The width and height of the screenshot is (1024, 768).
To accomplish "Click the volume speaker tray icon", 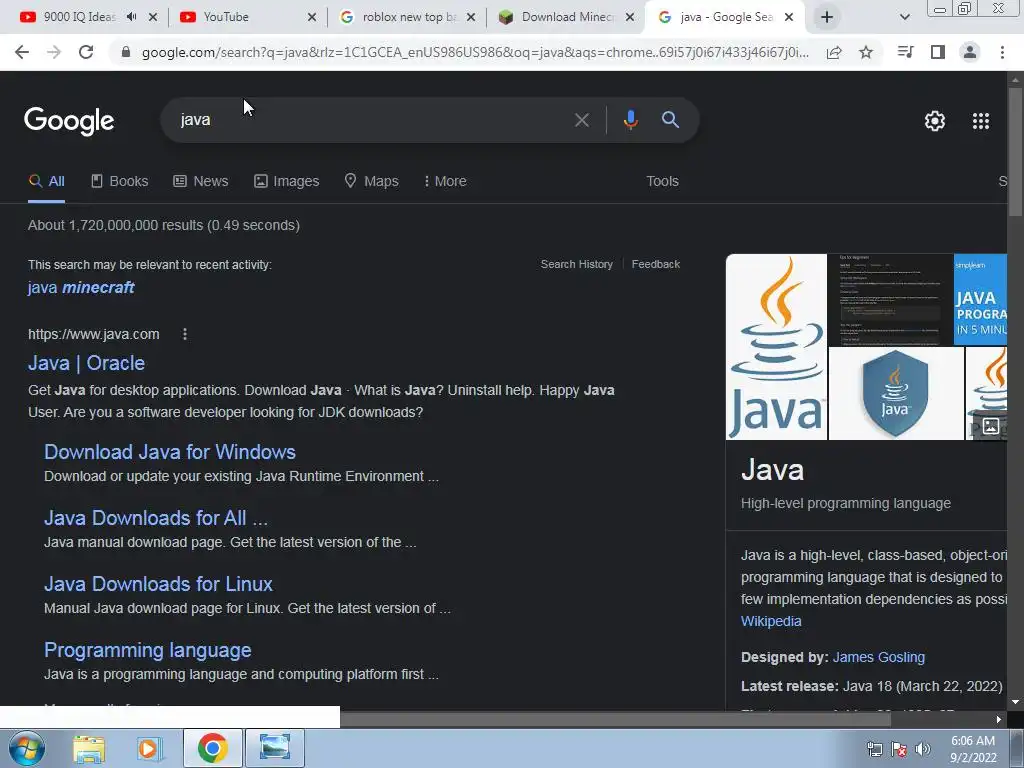I will point(923,749).
